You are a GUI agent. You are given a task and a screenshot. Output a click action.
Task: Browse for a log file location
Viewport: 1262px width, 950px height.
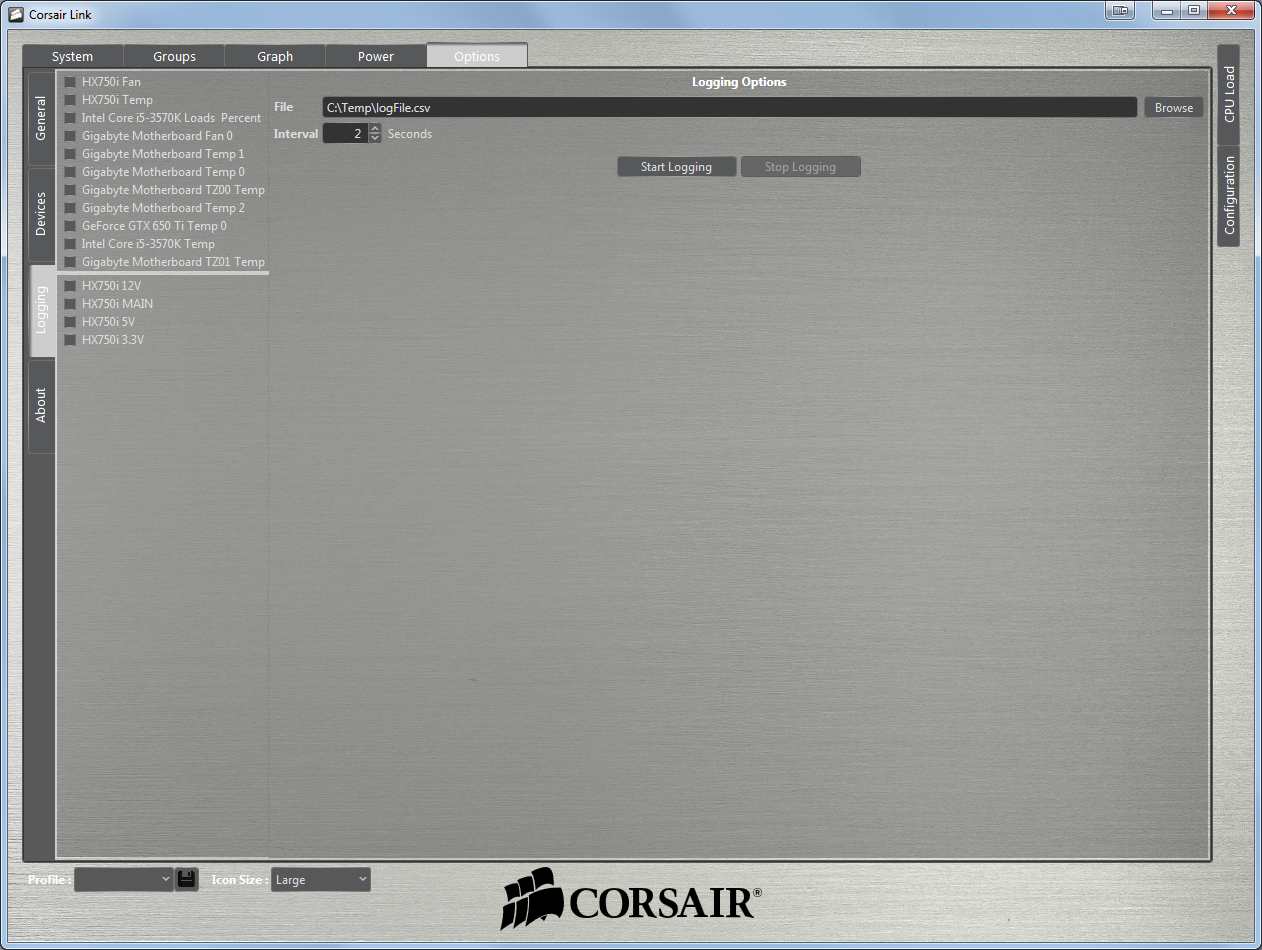(1174, 108)
